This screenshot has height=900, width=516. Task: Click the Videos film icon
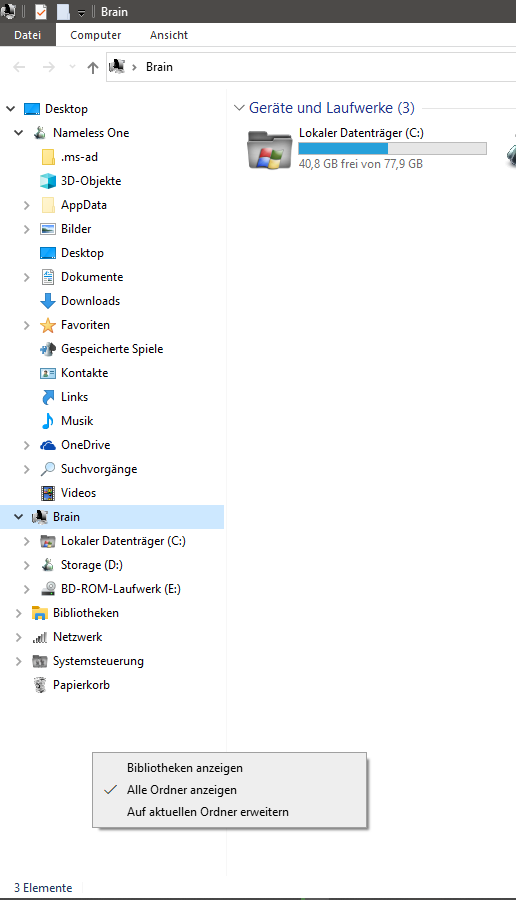pos(48,493)
